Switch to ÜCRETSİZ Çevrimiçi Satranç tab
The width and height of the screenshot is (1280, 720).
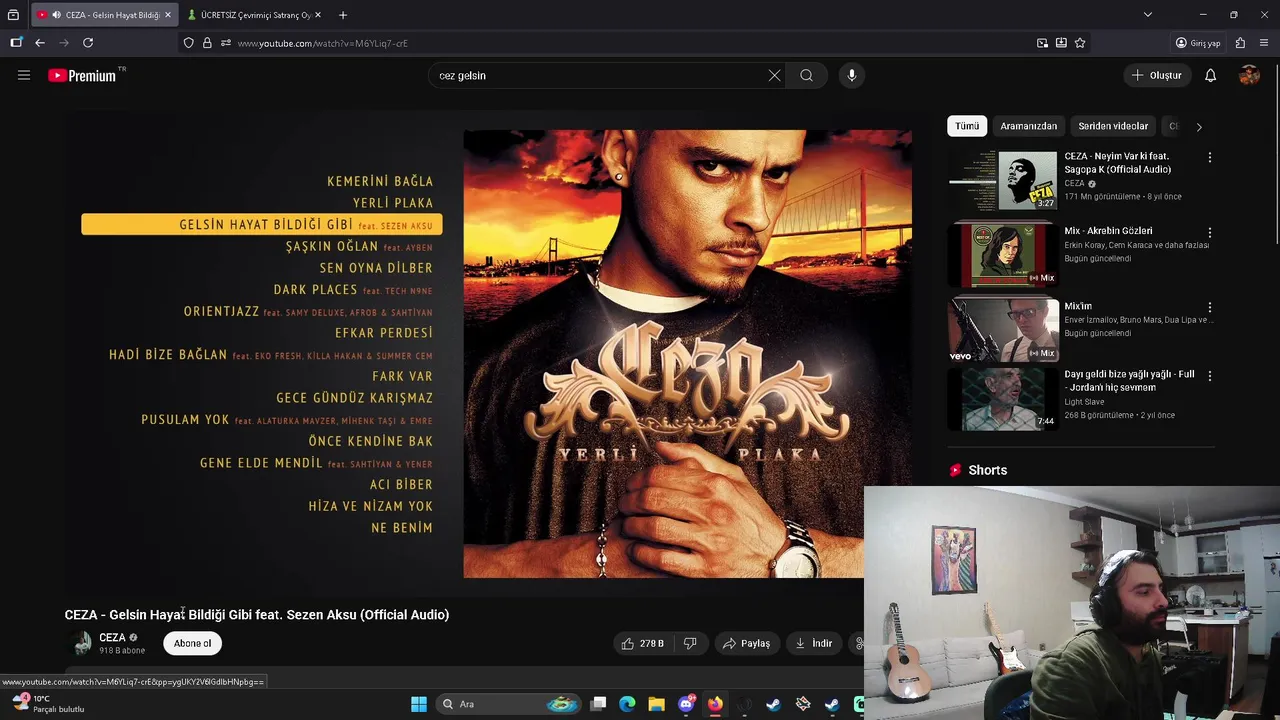coord(256,15)
